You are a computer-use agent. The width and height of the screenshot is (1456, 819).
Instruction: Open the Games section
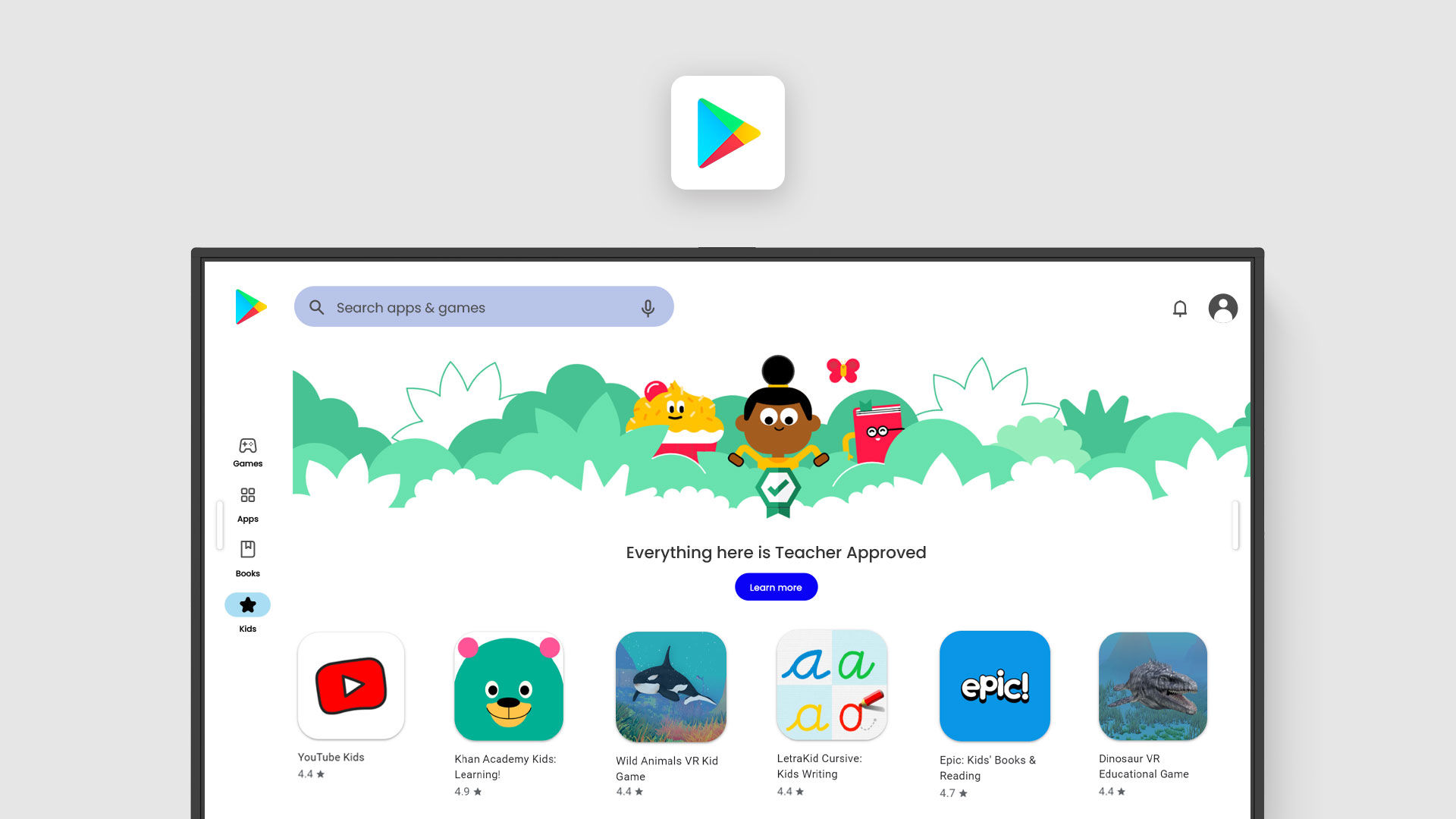pos(247,451)
